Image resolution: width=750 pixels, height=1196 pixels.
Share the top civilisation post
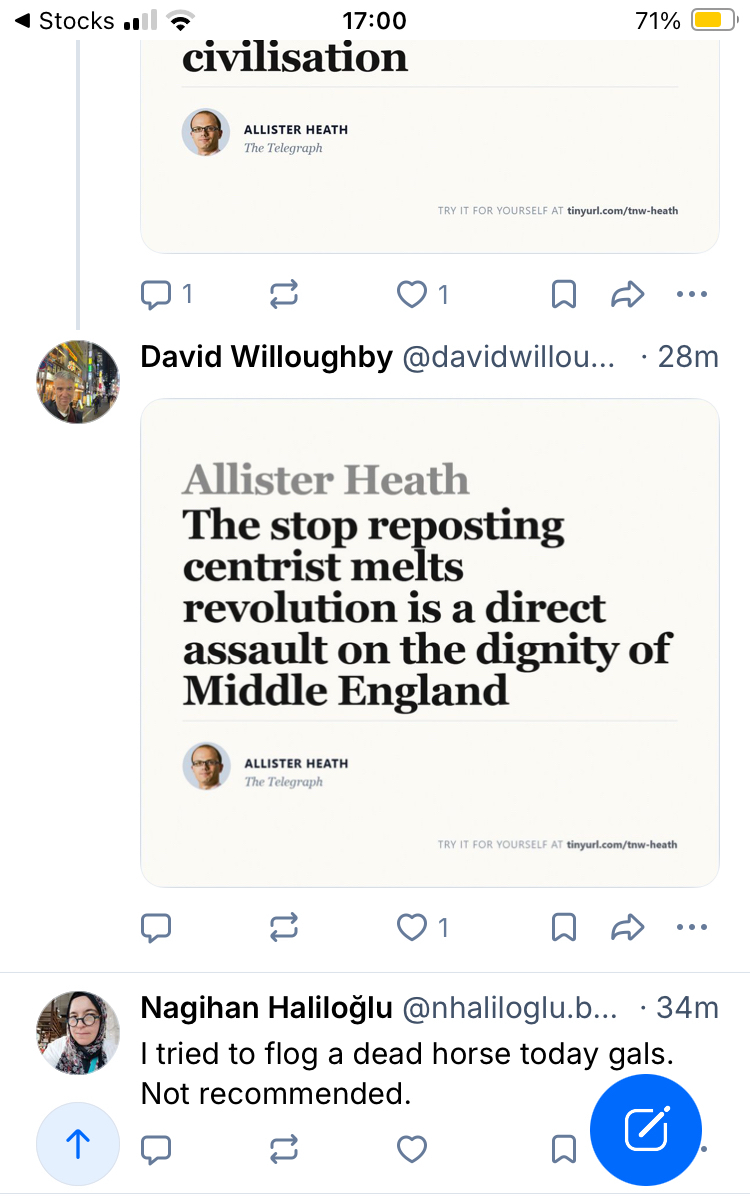click(627, 294)
